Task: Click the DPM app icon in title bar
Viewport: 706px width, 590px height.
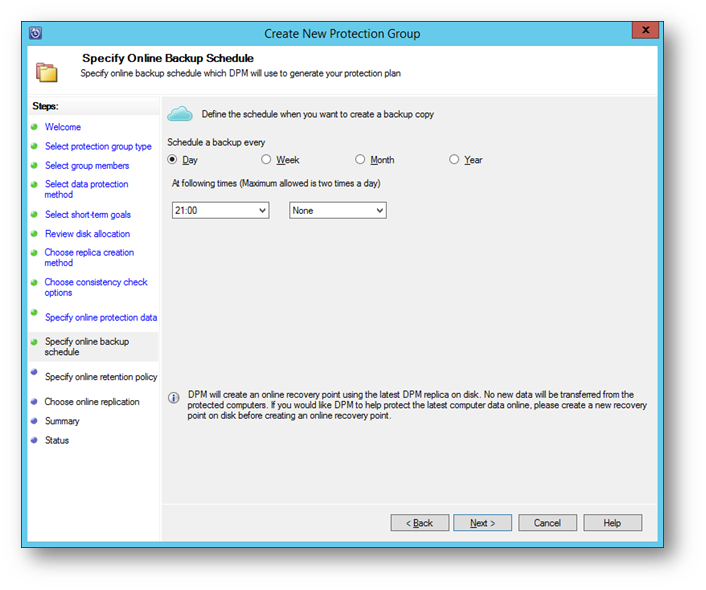Action: (x=36, y=33)
